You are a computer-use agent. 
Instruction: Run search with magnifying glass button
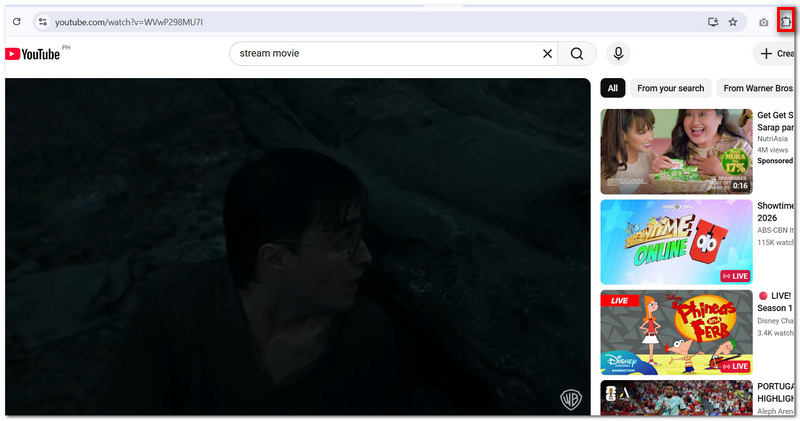point(577,54)
